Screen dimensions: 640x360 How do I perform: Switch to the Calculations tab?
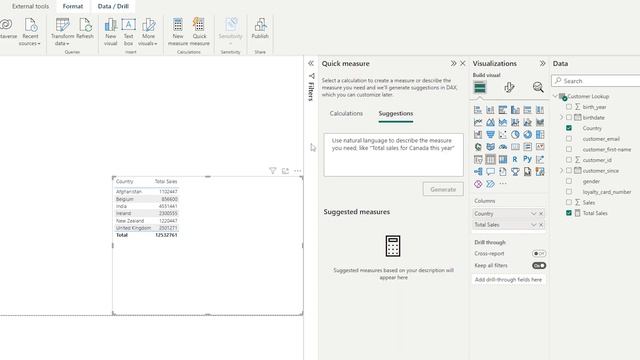(x=346, y=113)
